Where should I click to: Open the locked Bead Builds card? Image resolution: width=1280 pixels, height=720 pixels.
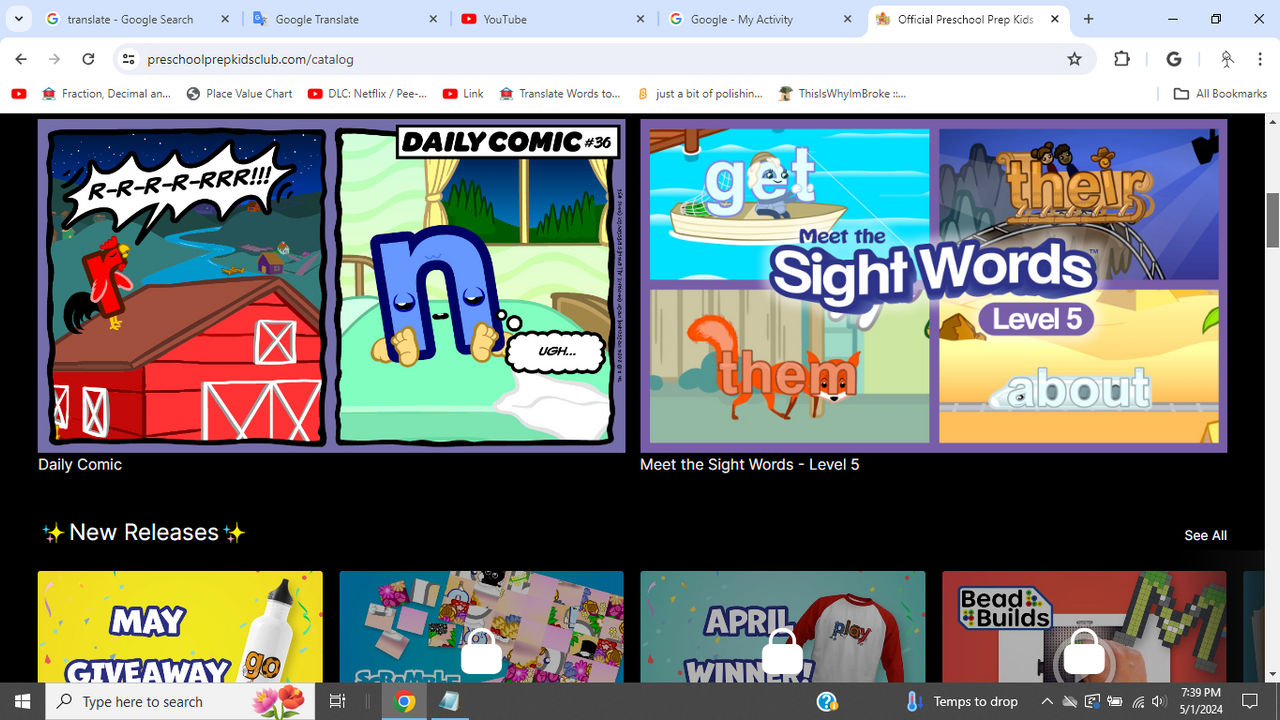point(1084,627)
